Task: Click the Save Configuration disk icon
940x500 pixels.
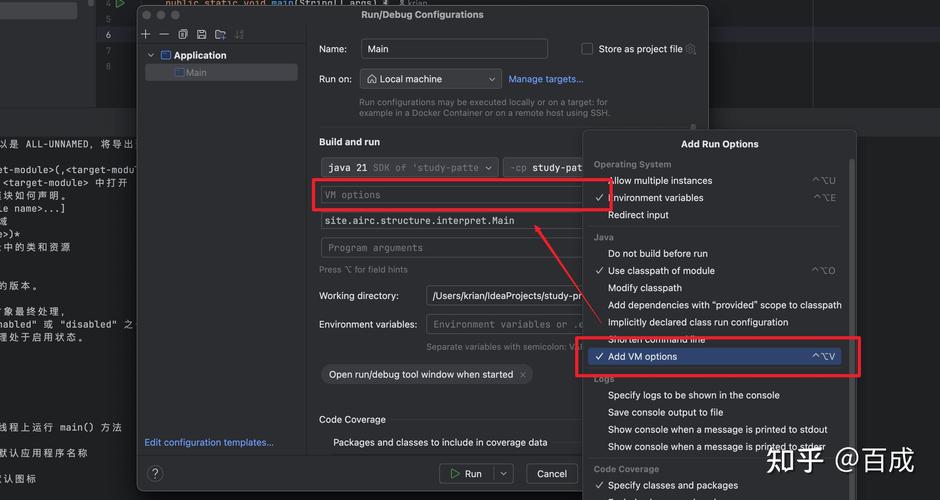Action: point(201,34)
